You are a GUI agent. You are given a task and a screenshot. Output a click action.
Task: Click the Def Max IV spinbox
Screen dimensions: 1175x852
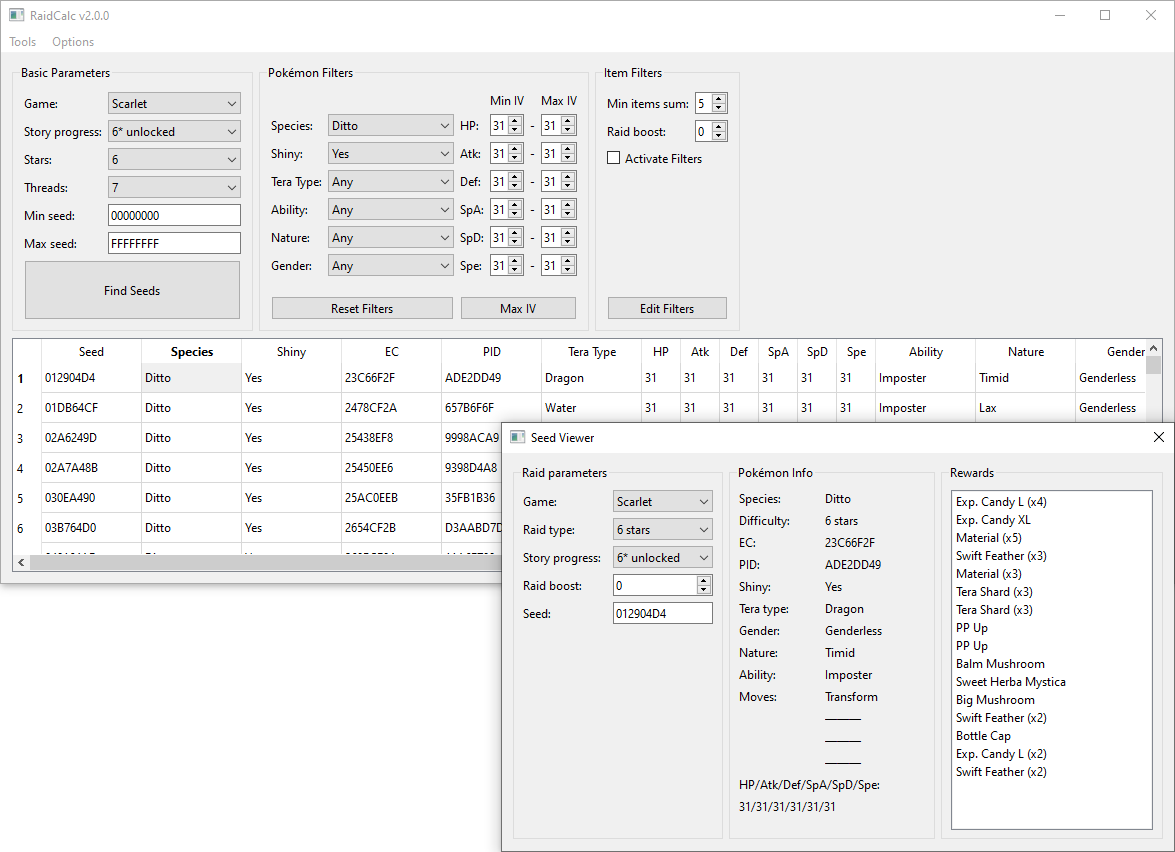(558, 181)
